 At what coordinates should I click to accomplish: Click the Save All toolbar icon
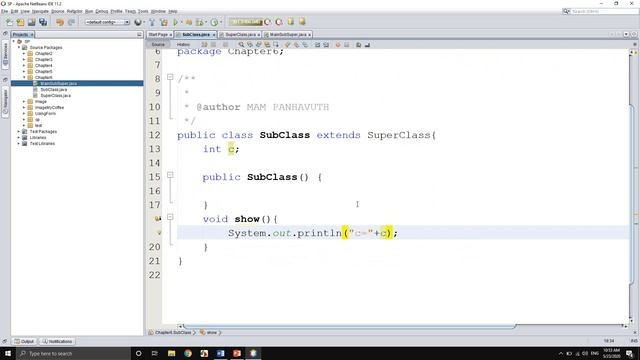43,22
